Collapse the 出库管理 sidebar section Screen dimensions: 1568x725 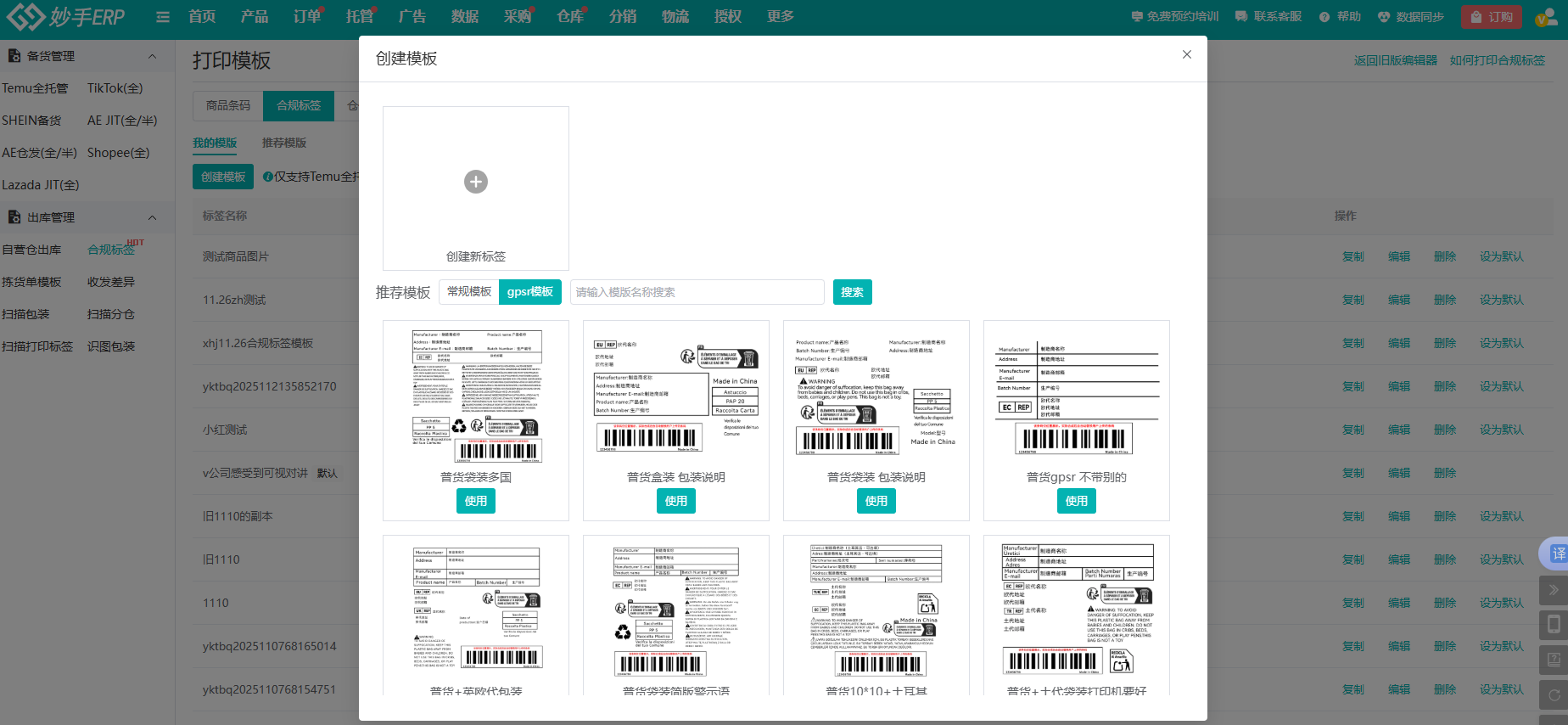point(153,217)
